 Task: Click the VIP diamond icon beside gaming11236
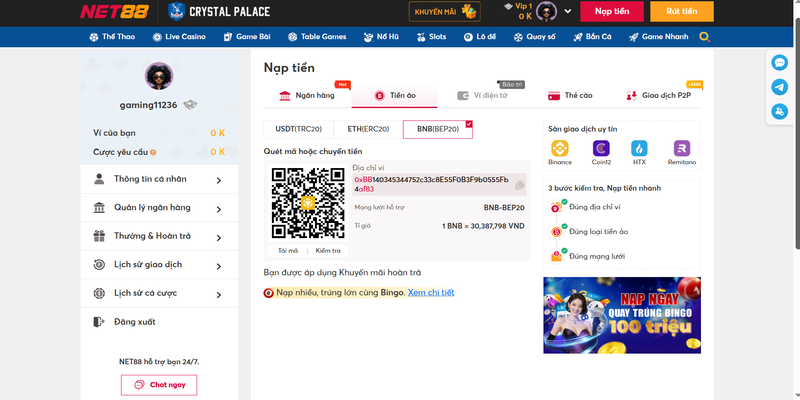tap(190, 105)
